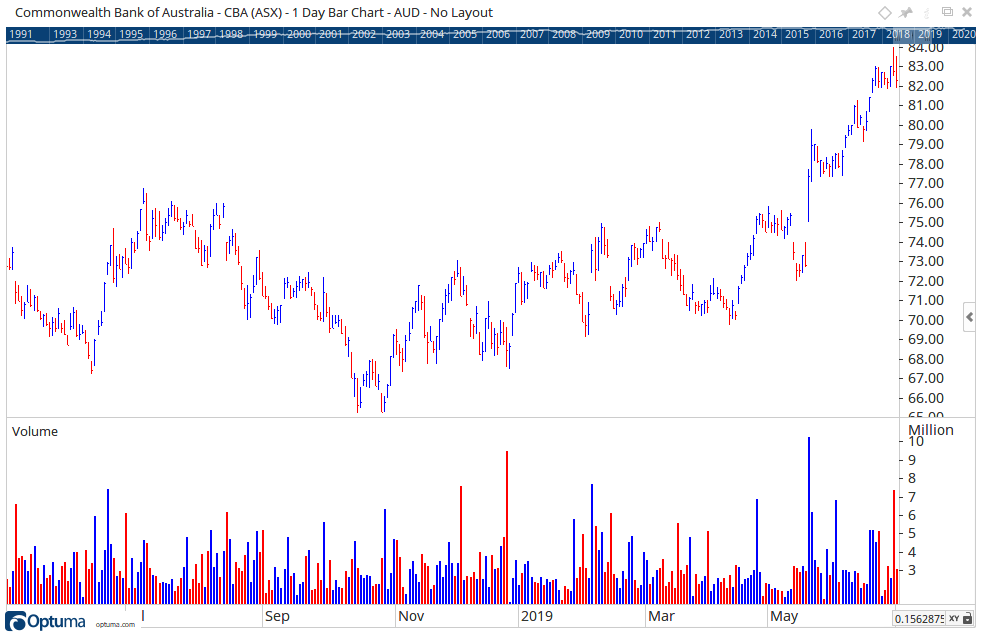Viewport: 982px width, 635px height.
Task: Toggle the XY scale padlock icon
Action: pyautogui.click(x=967, y=619)
